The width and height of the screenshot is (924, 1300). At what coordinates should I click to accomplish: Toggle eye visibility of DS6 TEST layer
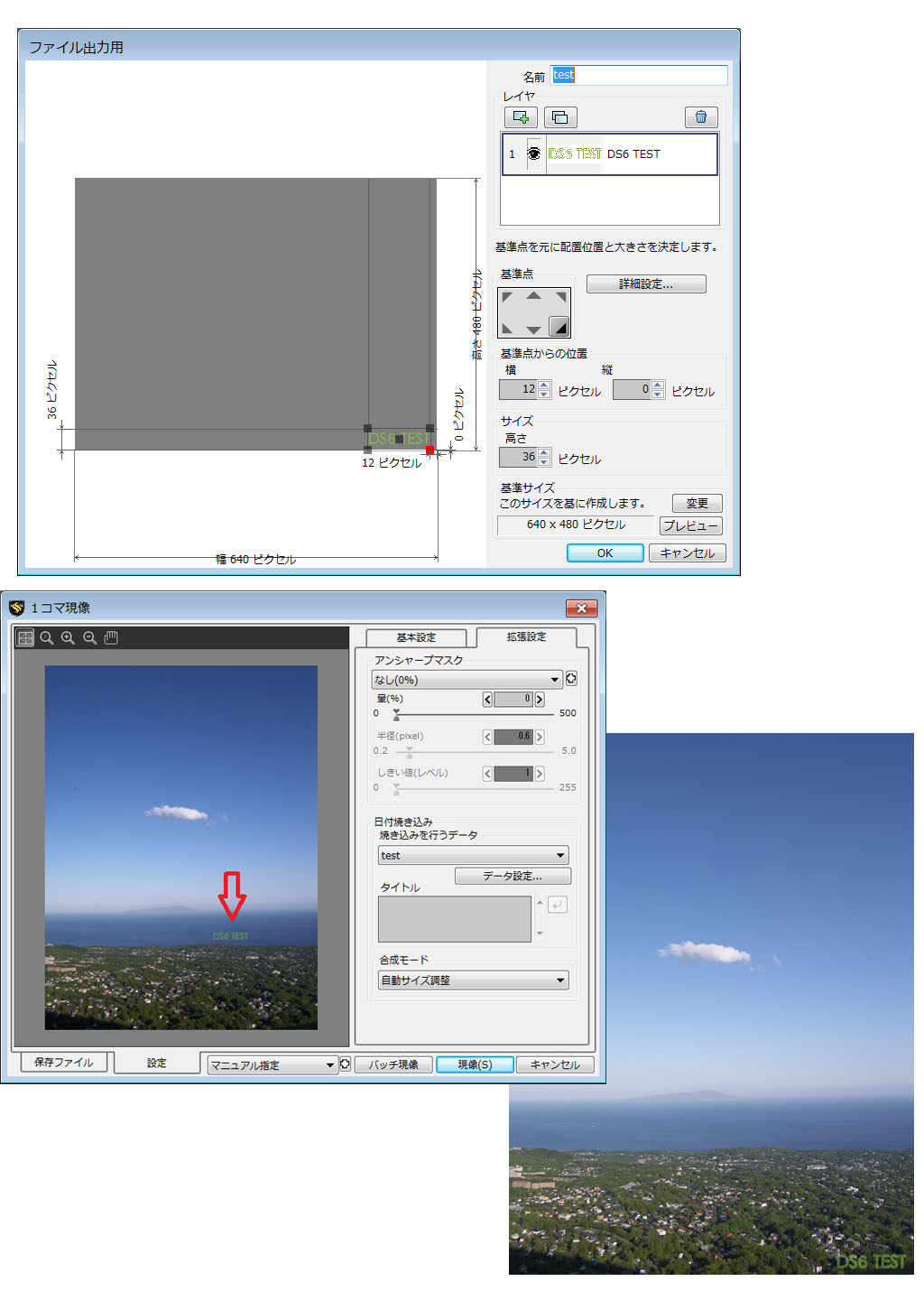[x=534, y=153]
